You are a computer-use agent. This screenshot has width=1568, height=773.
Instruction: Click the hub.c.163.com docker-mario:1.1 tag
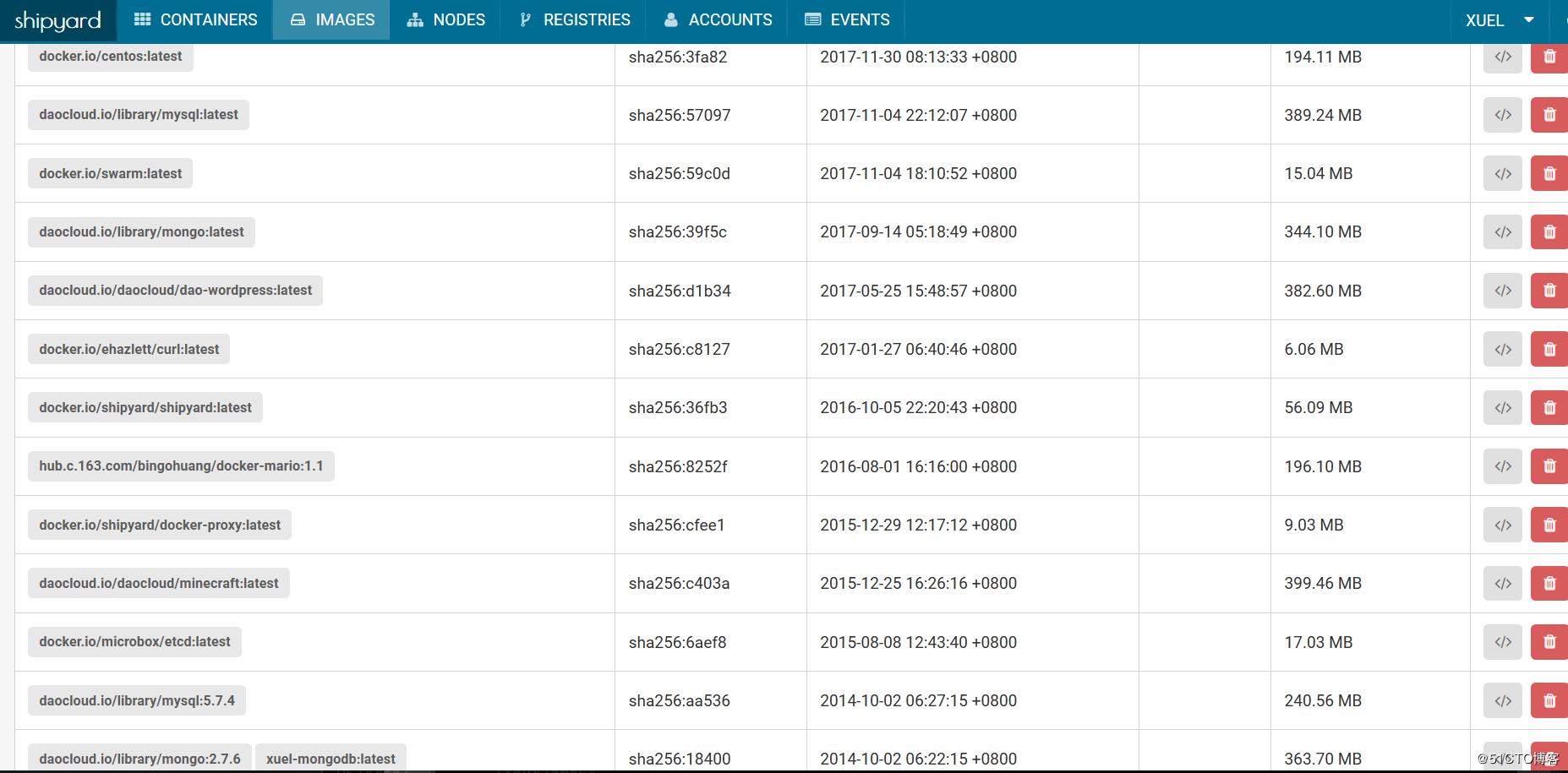[181, 466]
